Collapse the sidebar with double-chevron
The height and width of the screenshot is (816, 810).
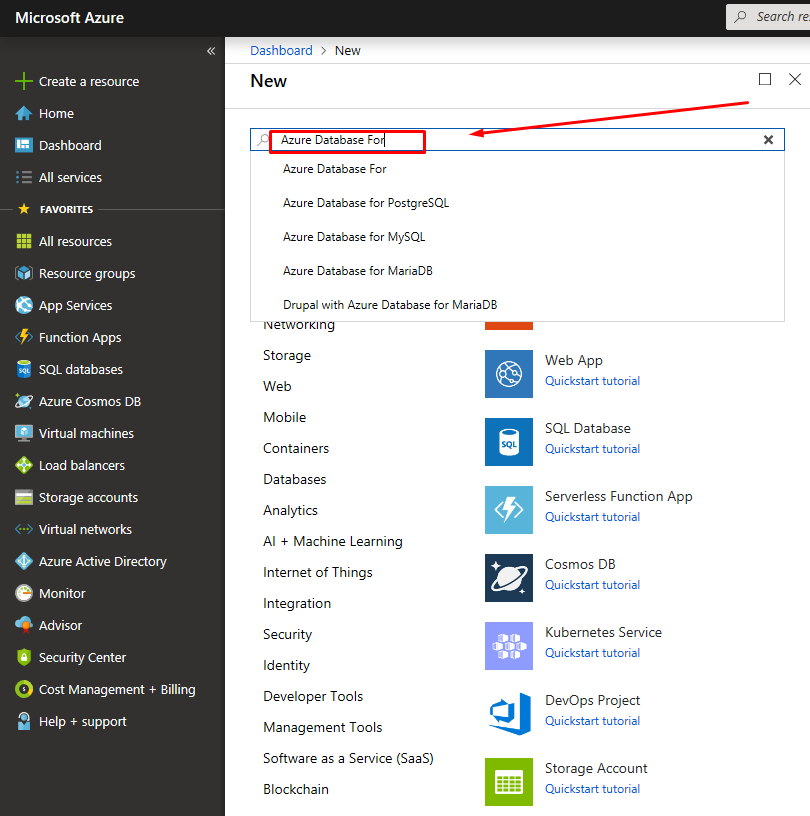pyautogui.click(x=211, y=51)
